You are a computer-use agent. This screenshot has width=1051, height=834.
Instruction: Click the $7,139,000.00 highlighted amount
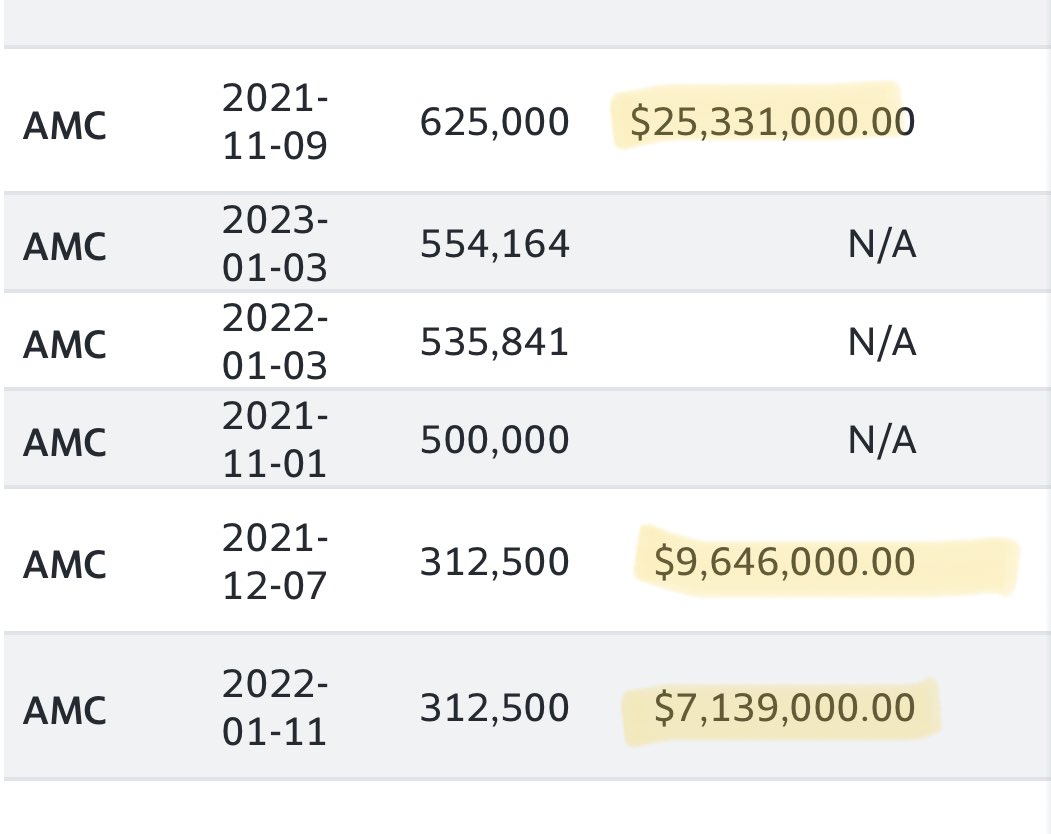coord(784,708)
